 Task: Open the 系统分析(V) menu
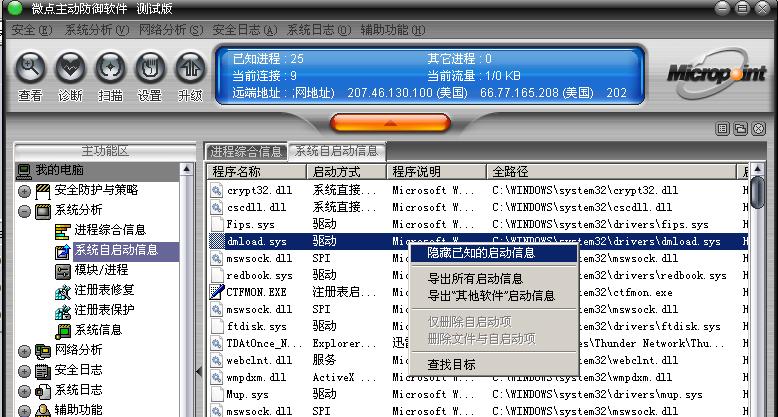(x=96, y=30)
